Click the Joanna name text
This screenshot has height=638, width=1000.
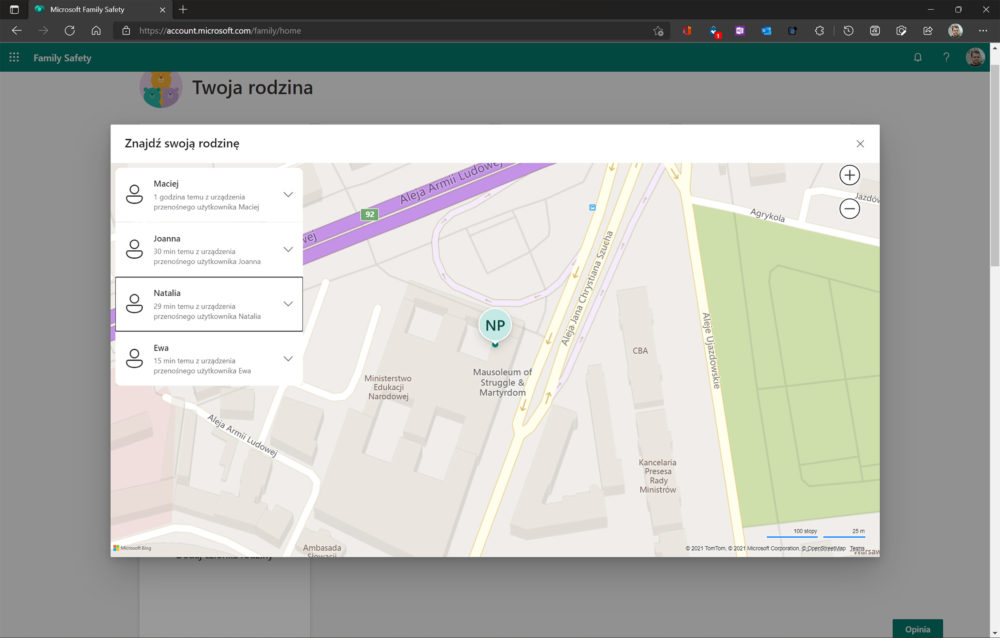point(167,239)
